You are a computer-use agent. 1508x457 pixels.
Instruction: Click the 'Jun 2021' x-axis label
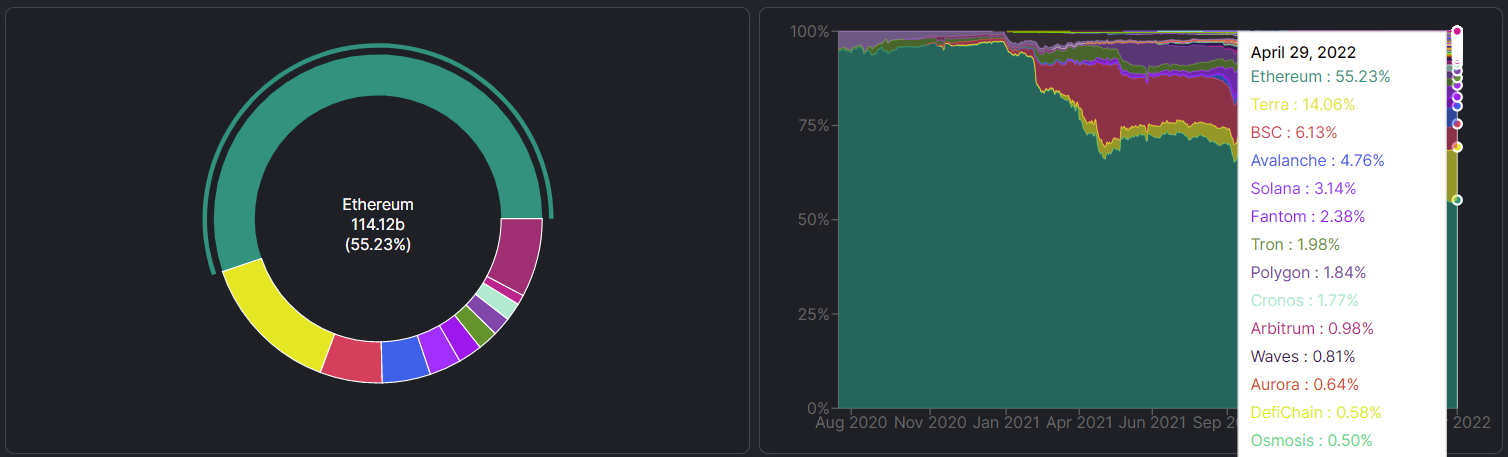click(1153, 423)
